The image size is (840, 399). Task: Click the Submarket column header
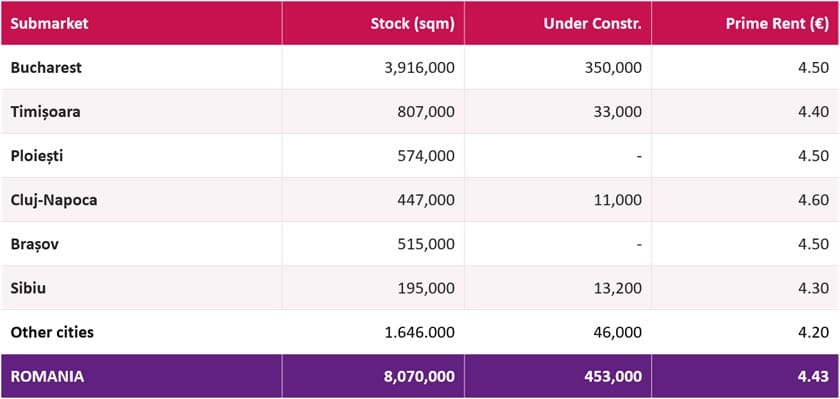[x=49, y=24]
